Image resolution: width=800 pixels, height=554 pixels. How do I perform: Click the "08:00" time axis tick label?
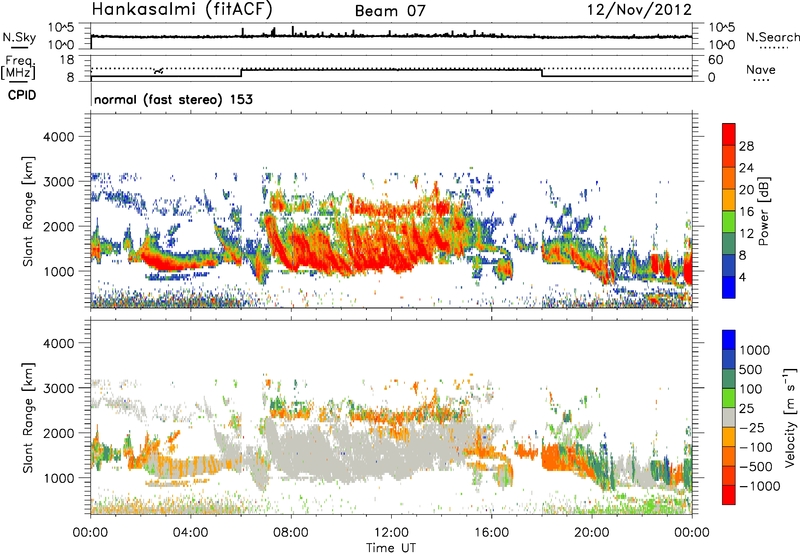point(291,533)
